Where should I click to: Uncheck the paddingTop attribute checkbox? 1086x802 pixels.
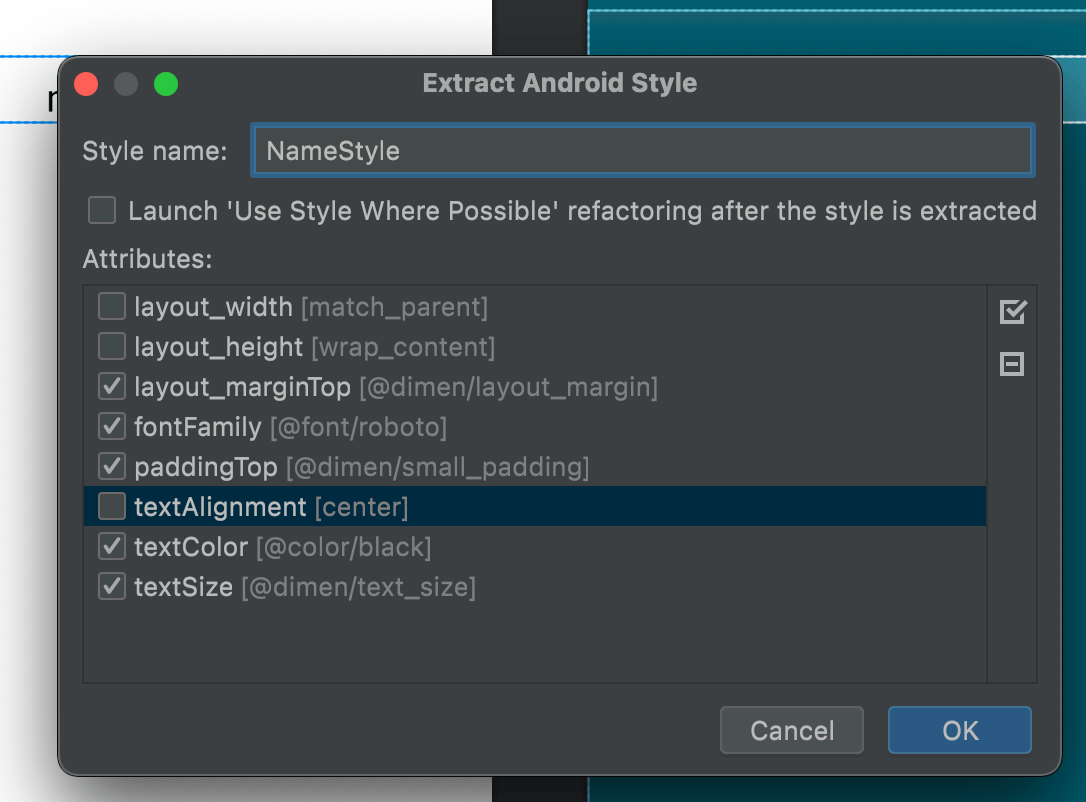[x=112, y=467]
